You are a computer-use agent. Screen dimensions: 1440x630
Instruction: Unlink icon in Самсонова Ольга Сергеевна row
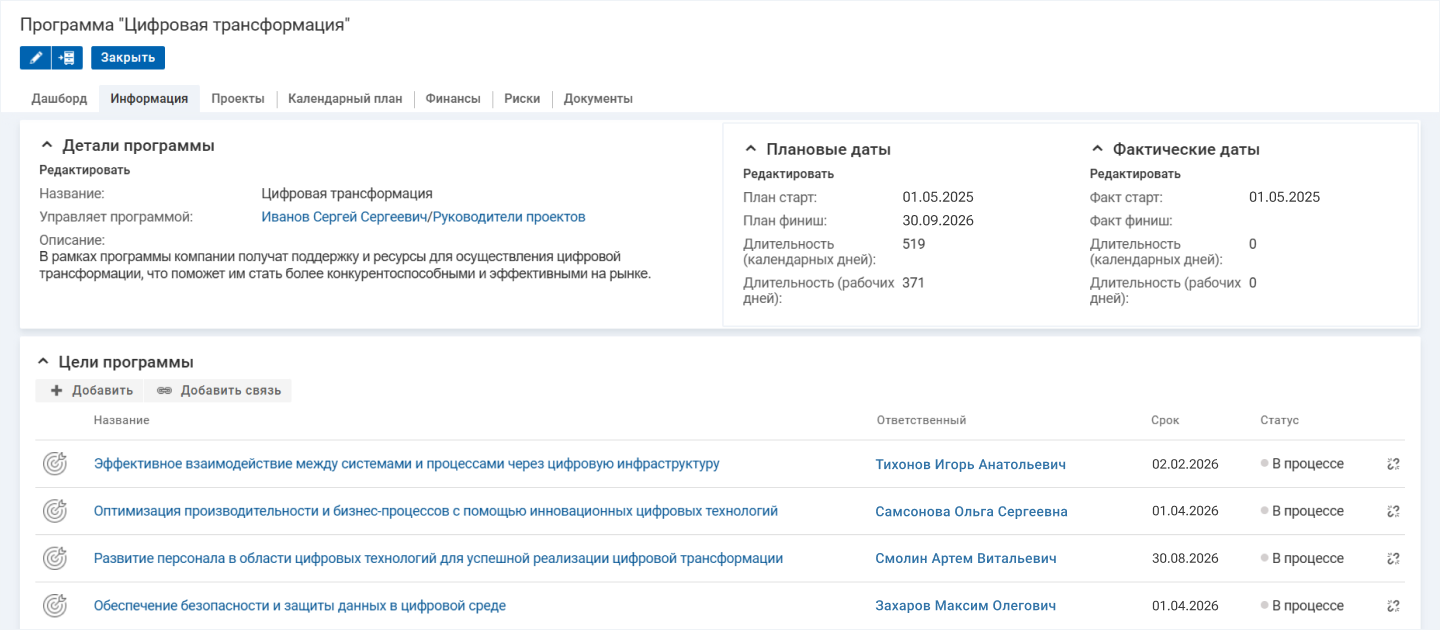point(1393,511)
